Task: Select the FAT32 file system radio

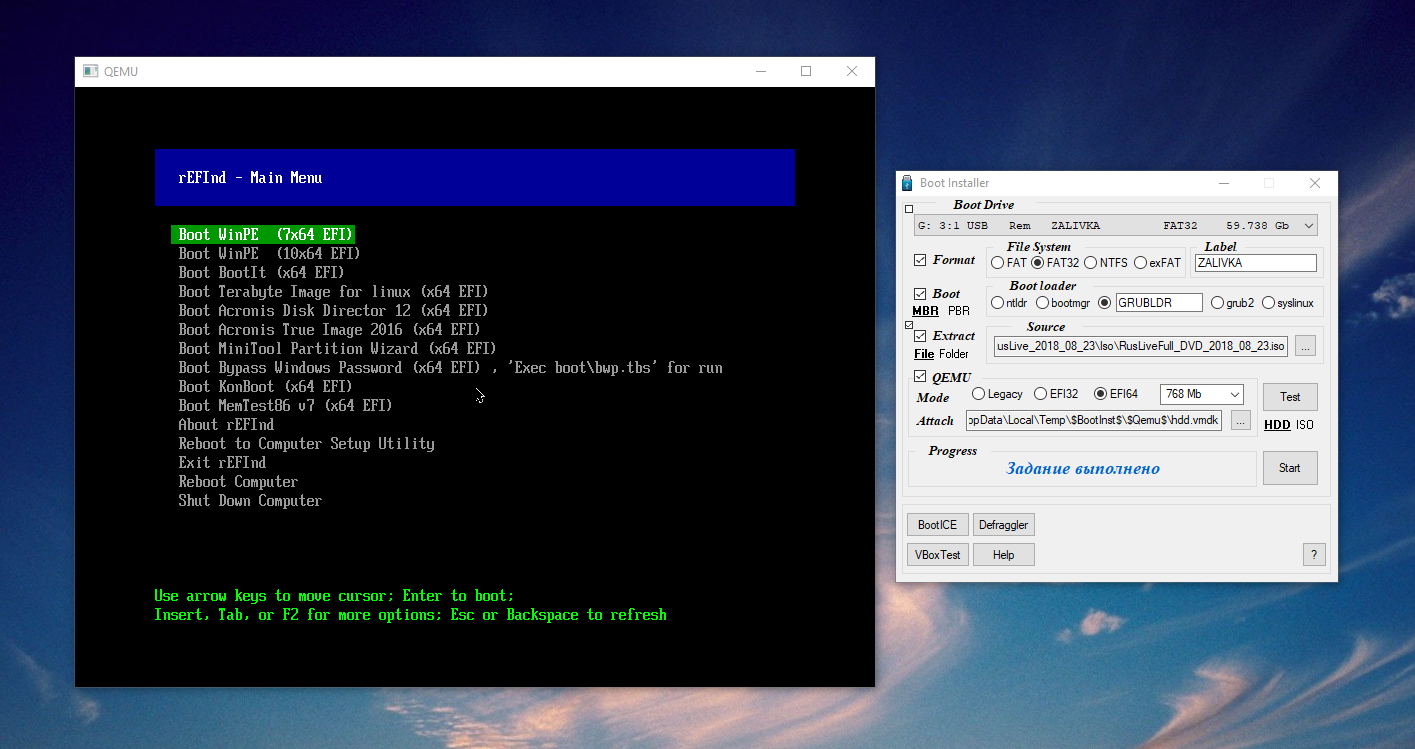Action: pyautogui.click(x=1038, y=263)
